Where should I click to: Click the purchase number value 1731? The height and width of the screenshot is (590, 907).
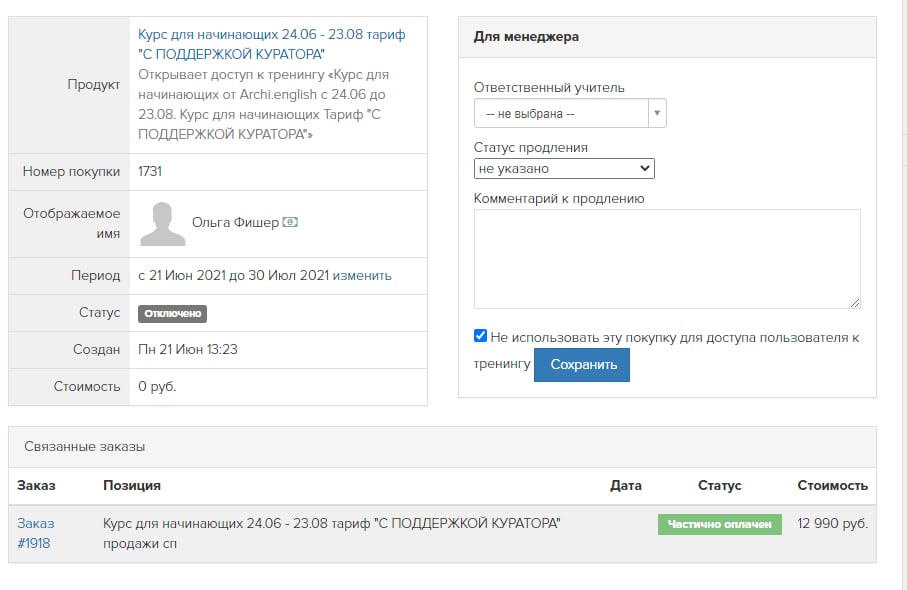click(150, 172)
